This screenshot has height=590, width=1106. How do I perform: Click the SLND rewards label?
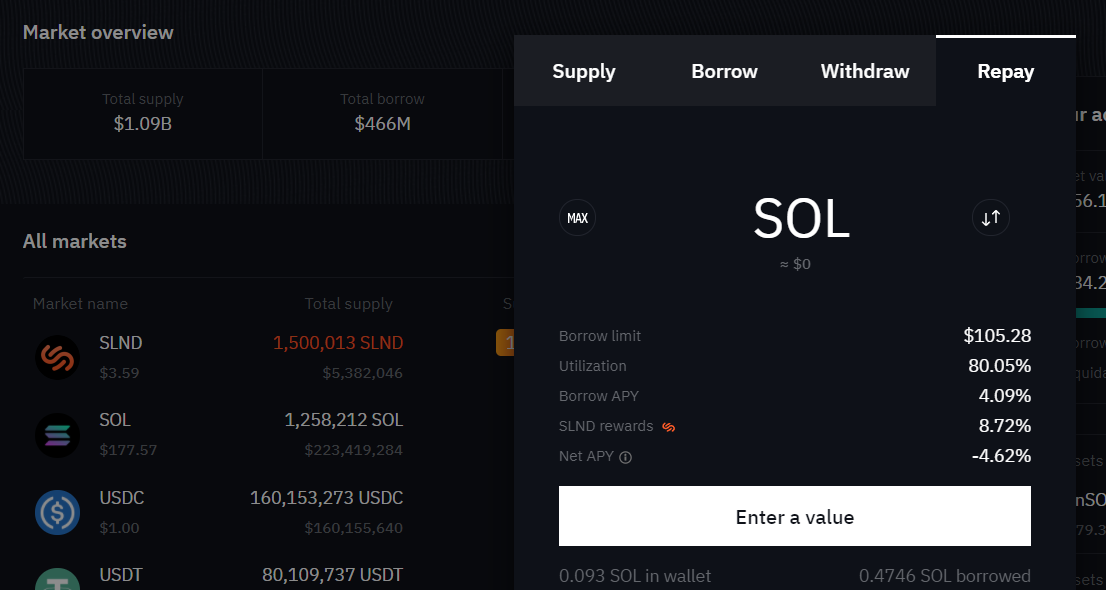click(606, 426)
